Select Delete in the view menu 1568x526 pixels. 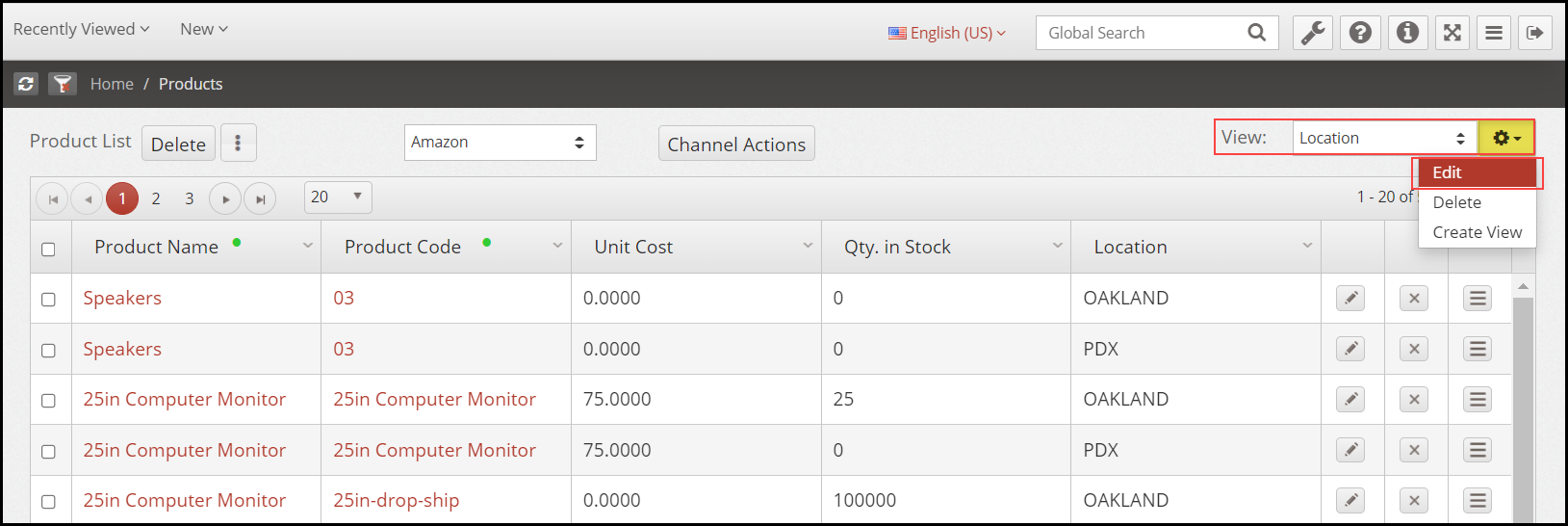coord(1478,202)
